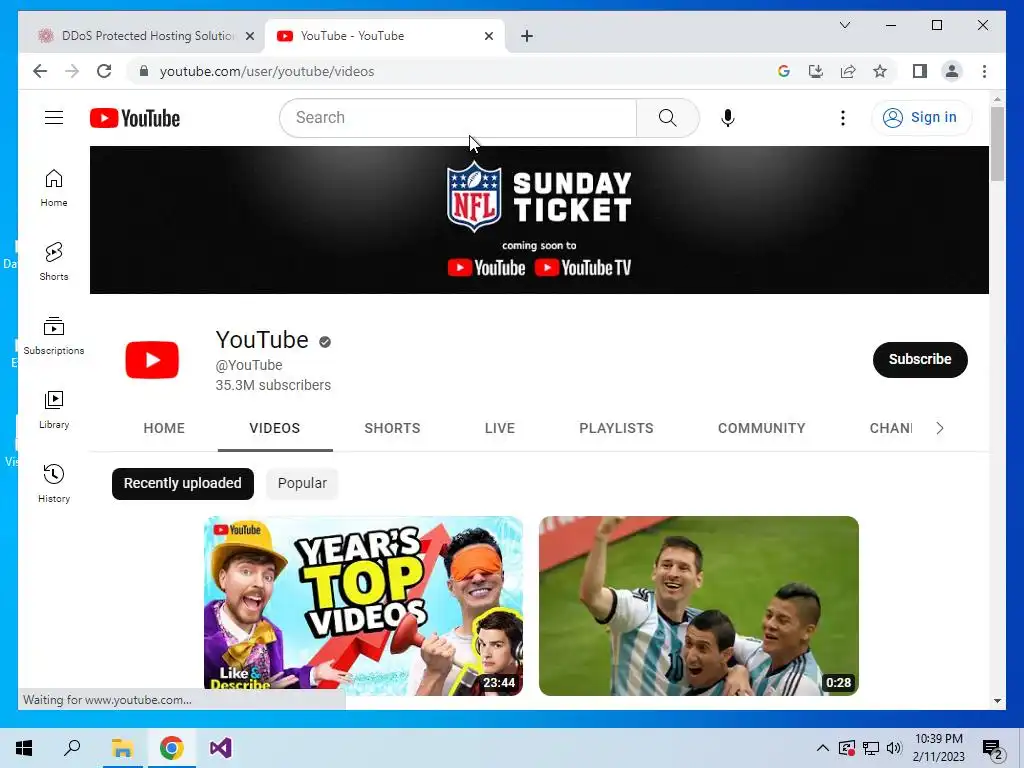Click the YouTube logo in header
This screenshot has width=1024, height=768.
coord(135,118)
